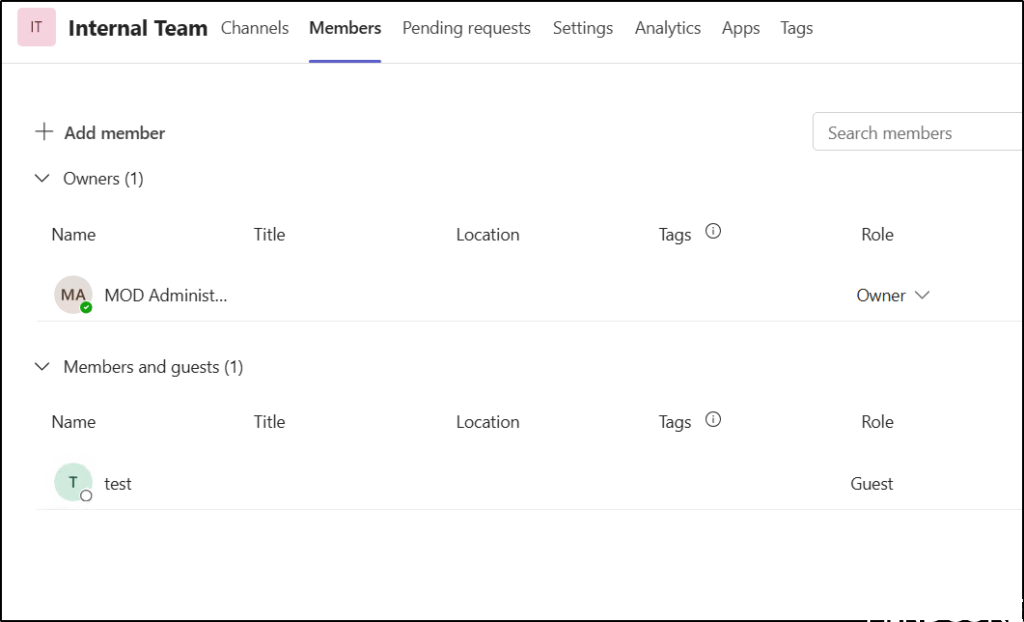Switch to the Apps tab
Image resolution: width=1024 pixels, height=622 pixels.
(x=741, y=28)
